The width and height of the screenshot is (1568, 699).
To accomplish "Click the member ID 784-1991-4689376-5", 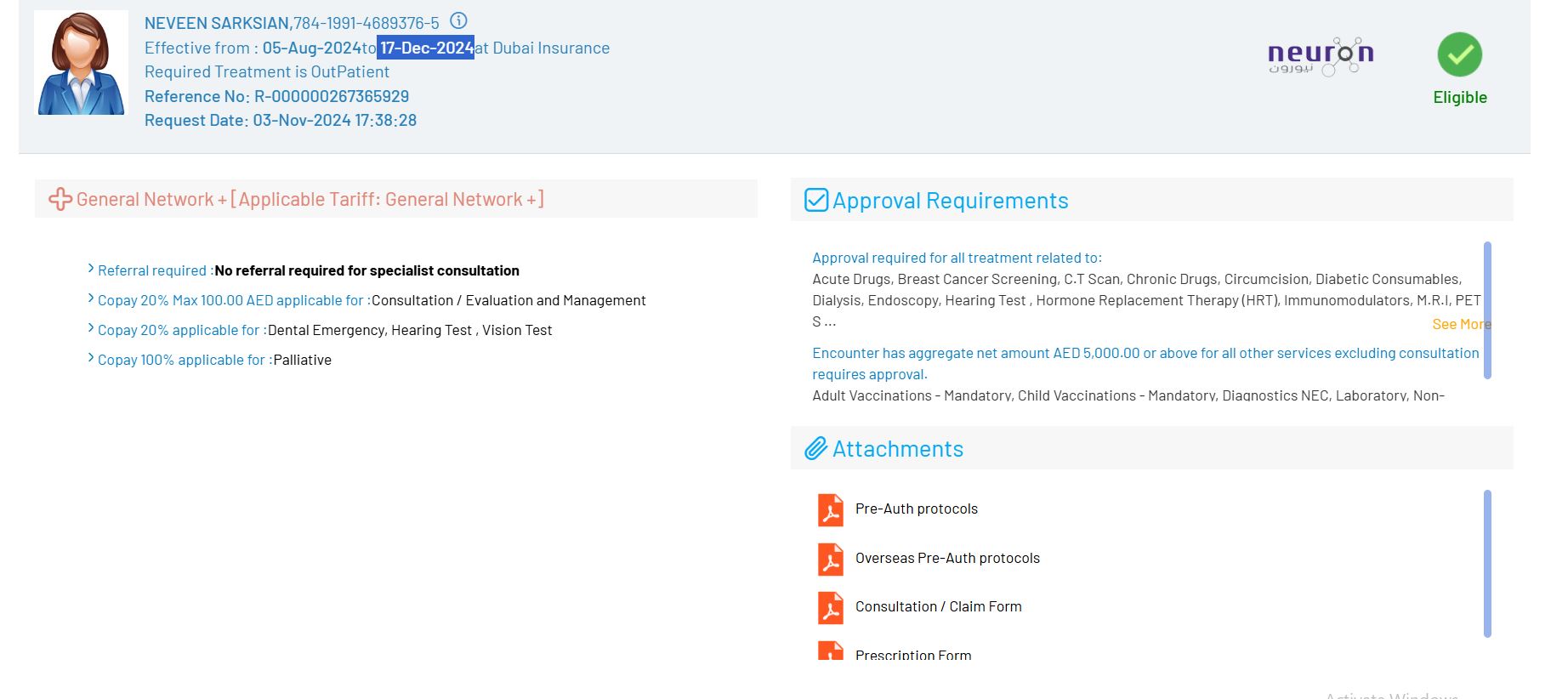I will 366,23.
